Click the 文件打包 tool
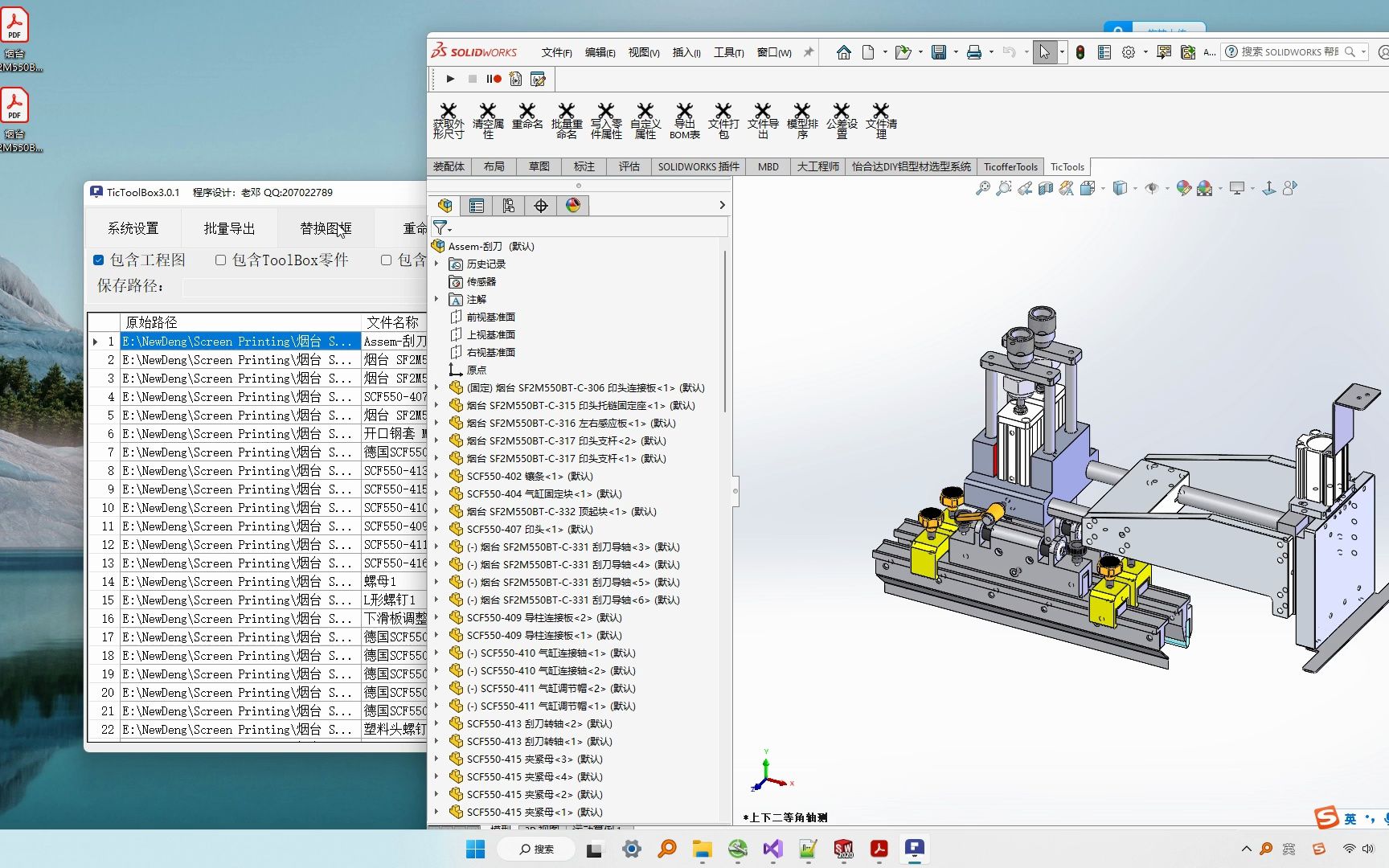This screenshot has height=868, width=1389. [723, 121]
